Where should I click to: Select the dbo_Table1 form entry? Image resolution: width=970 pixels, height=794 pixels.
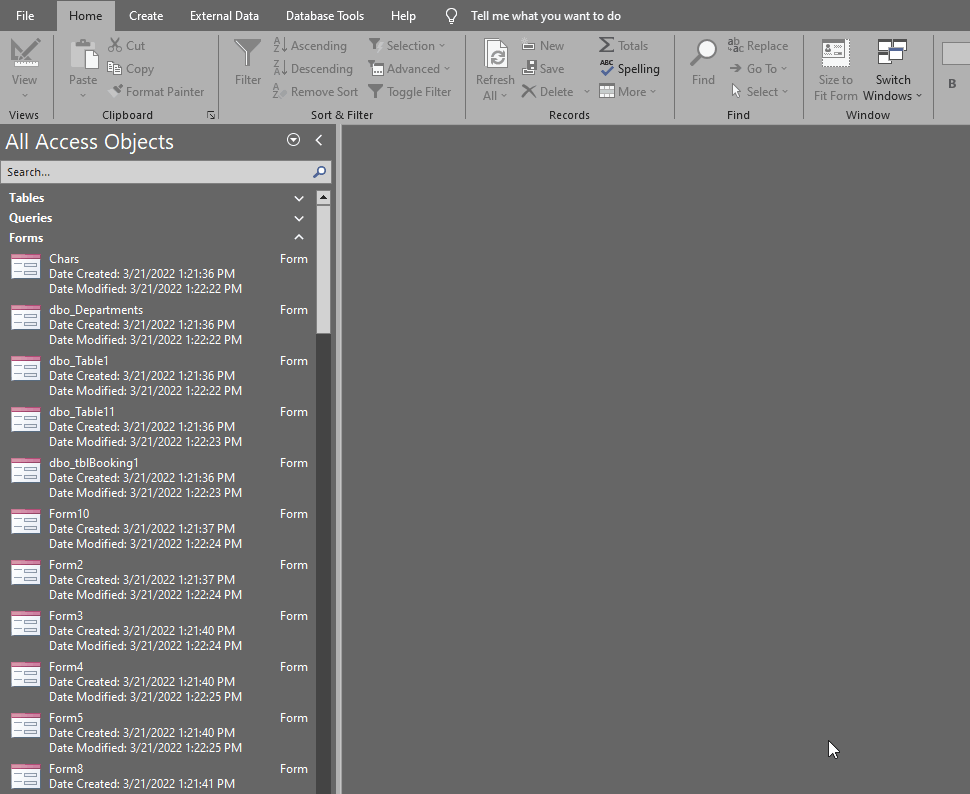point(159,376)
